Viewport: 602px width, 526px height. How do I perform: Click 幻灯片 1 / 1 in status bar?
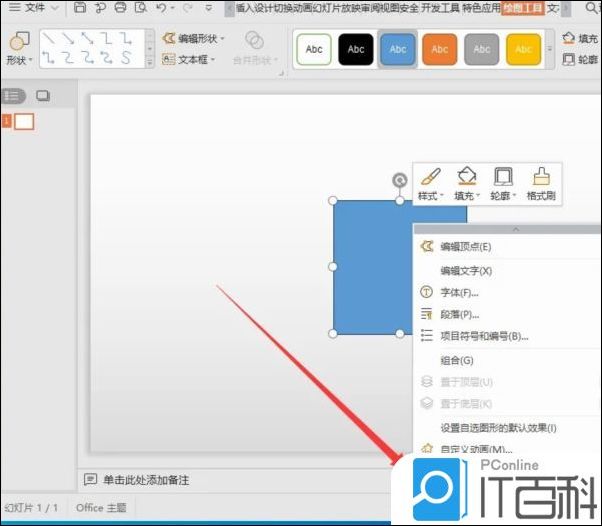click(x=31, y=508)
